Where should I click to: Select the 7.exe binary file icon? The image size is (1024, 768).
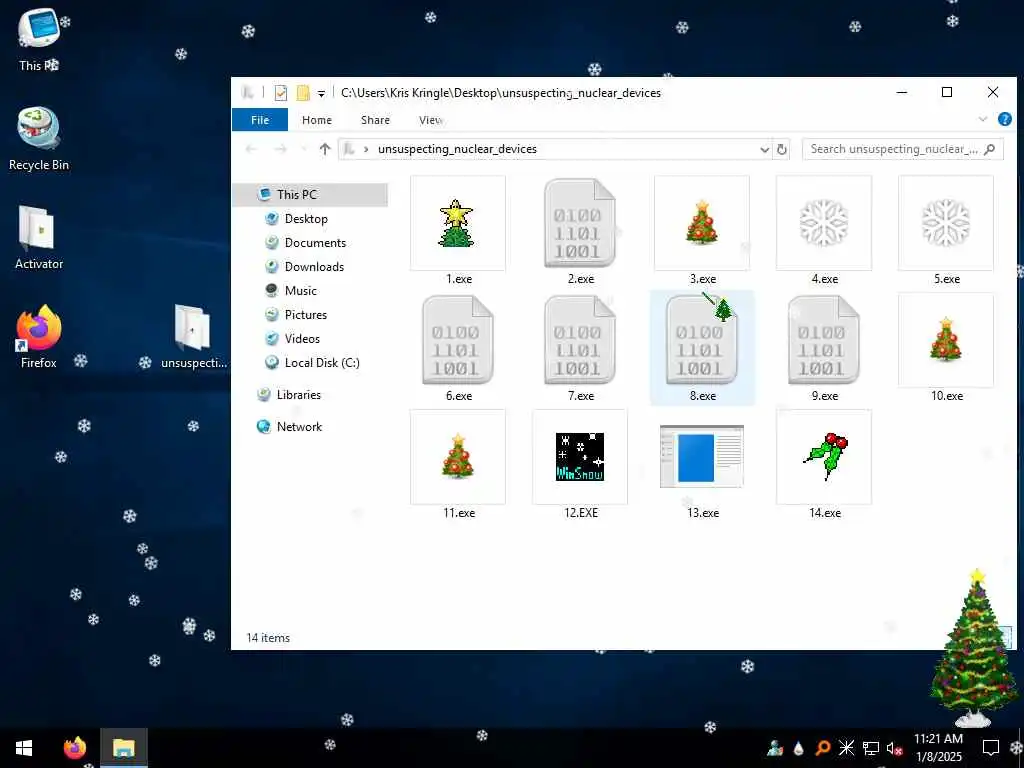580,340
